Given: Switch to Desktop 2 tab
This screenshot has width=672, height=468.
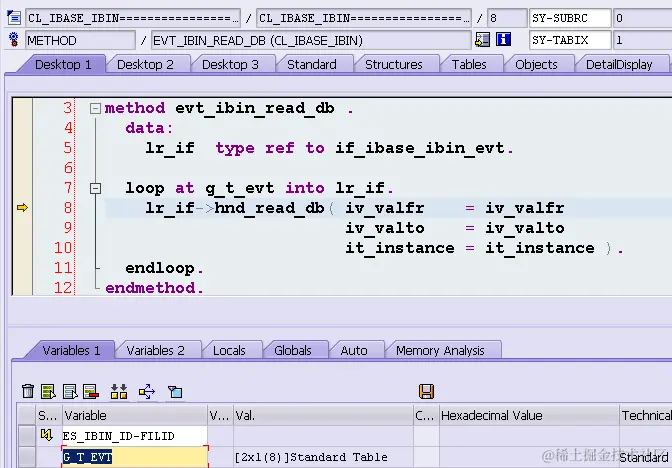Looking at the screenshot, I should pos(145,65).
